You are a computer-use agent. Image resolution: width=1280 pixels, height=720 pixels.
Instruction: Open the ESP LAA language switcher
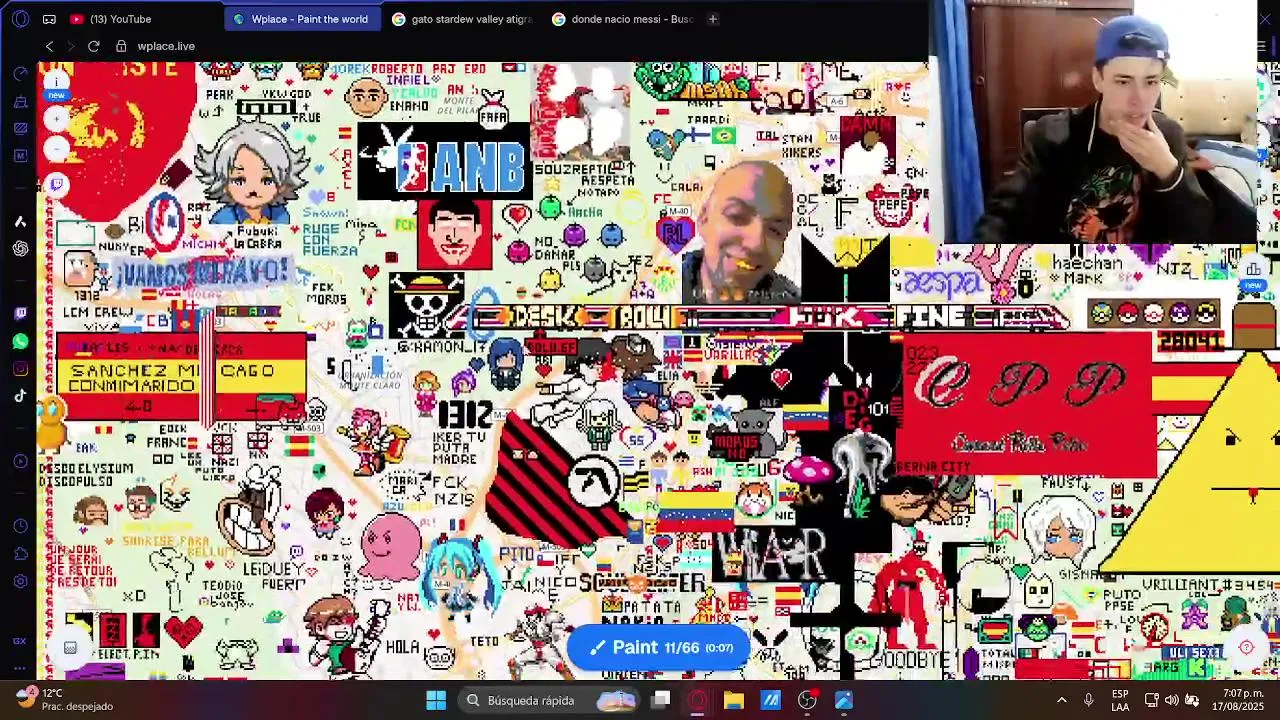(x=1120, y=700)
